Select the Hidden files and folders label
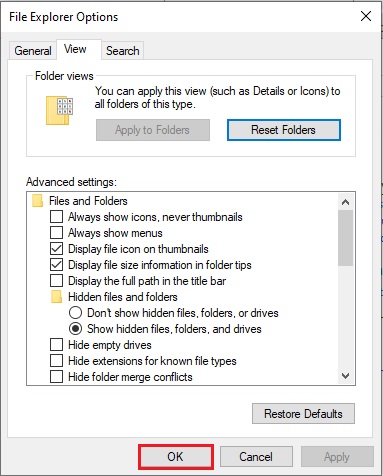Image resolution: width=383 pixels, height=476 pixels. [123, 297]
